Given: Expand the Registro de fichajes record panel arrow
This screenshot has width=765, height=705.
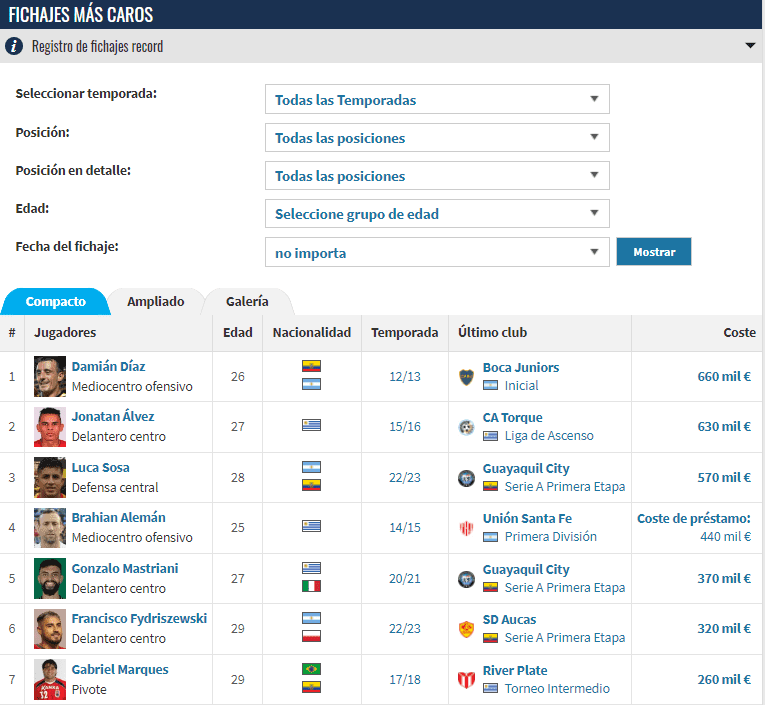Looking at the screenshot, I should click(x=750, y=46).
